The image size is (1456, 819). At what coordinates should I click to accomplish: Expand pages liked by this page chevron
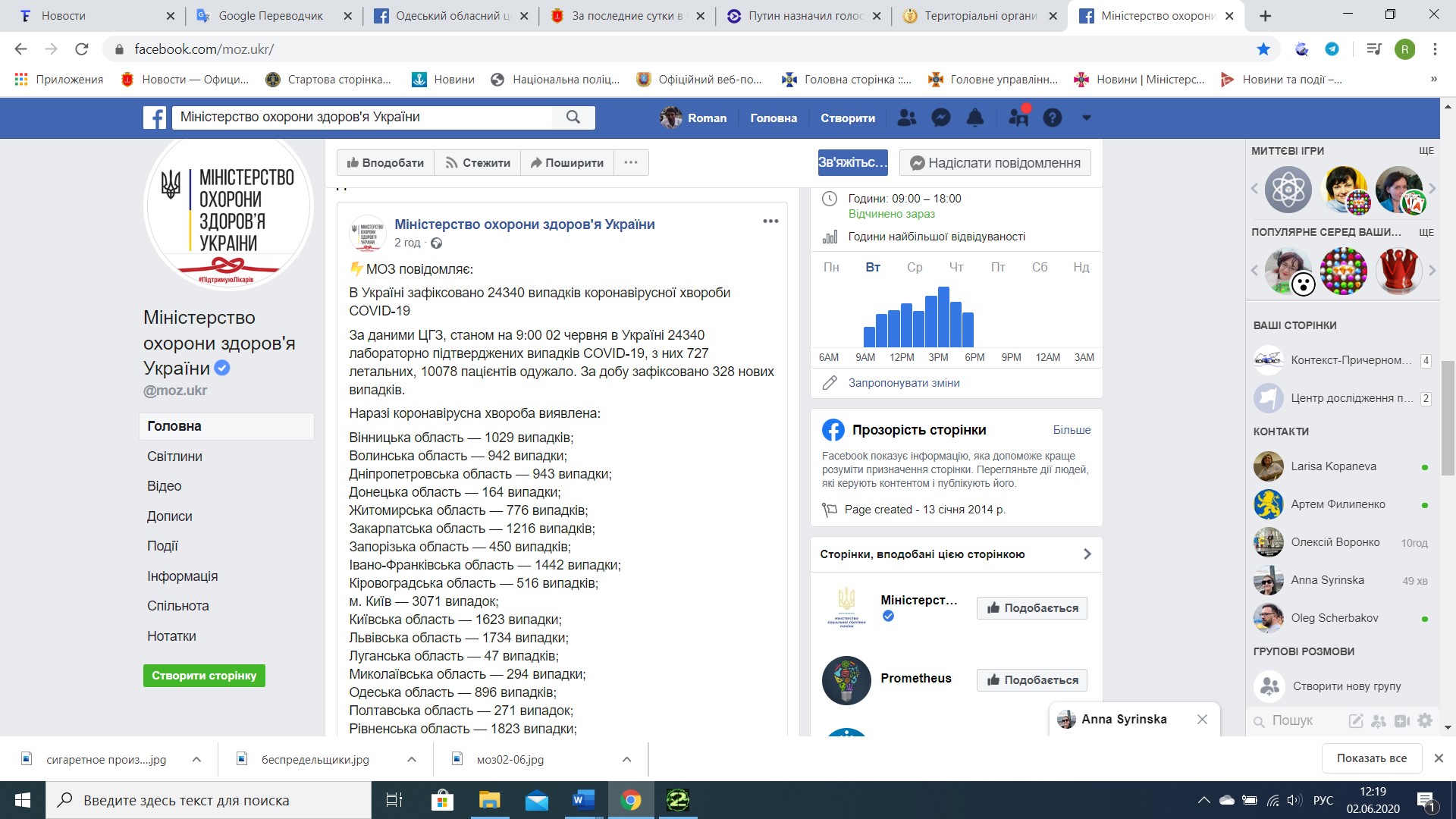[x=1087, y=554]
